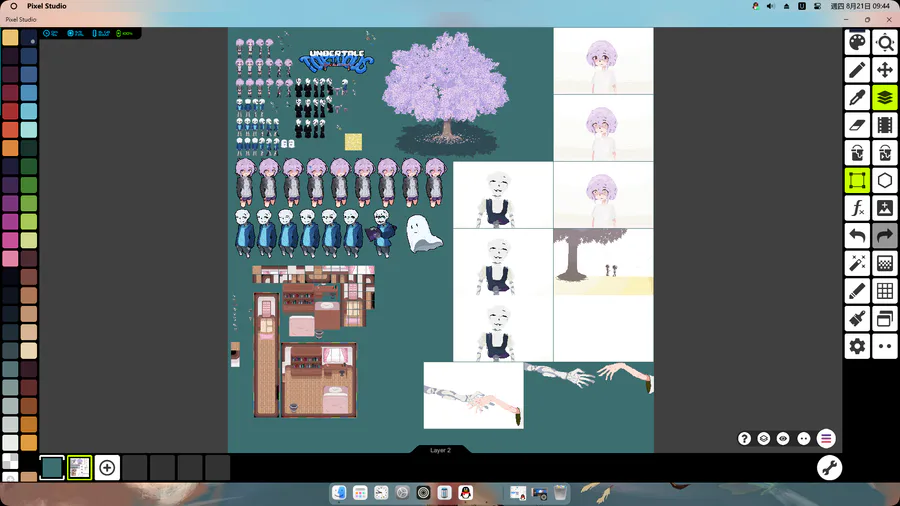Add a new layer with plus button
900x506 pixels.
[x=107, y=468]
